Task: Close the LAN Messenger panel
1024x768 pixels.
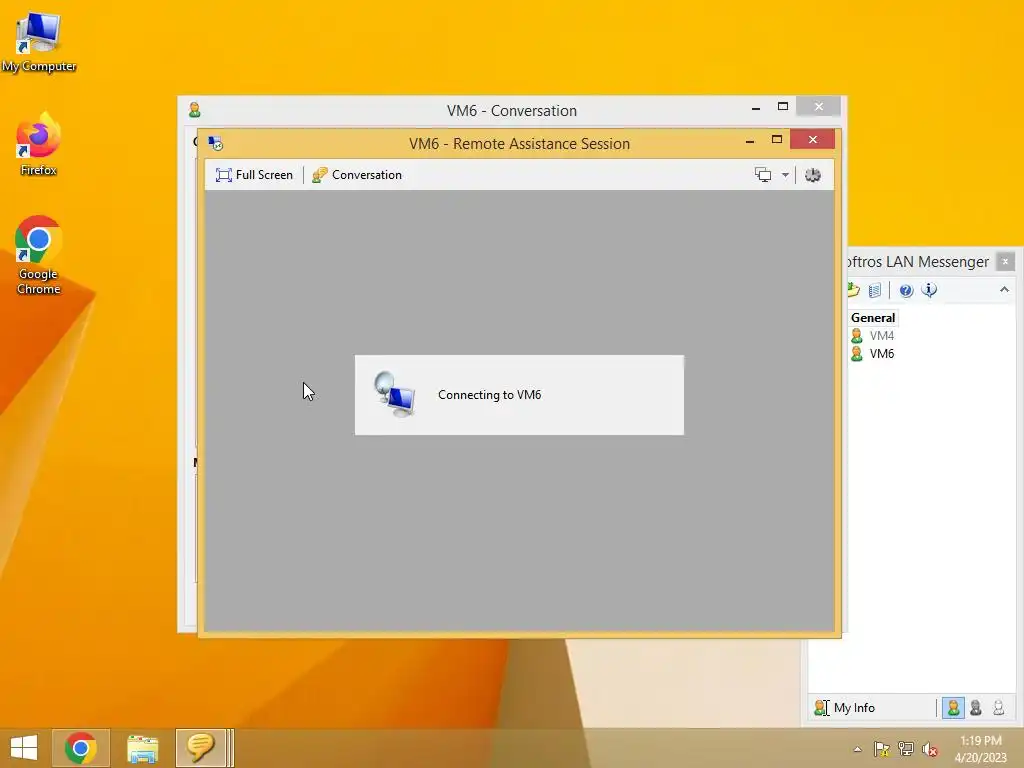Action: pyautogui.click(x=1005, y=261)
